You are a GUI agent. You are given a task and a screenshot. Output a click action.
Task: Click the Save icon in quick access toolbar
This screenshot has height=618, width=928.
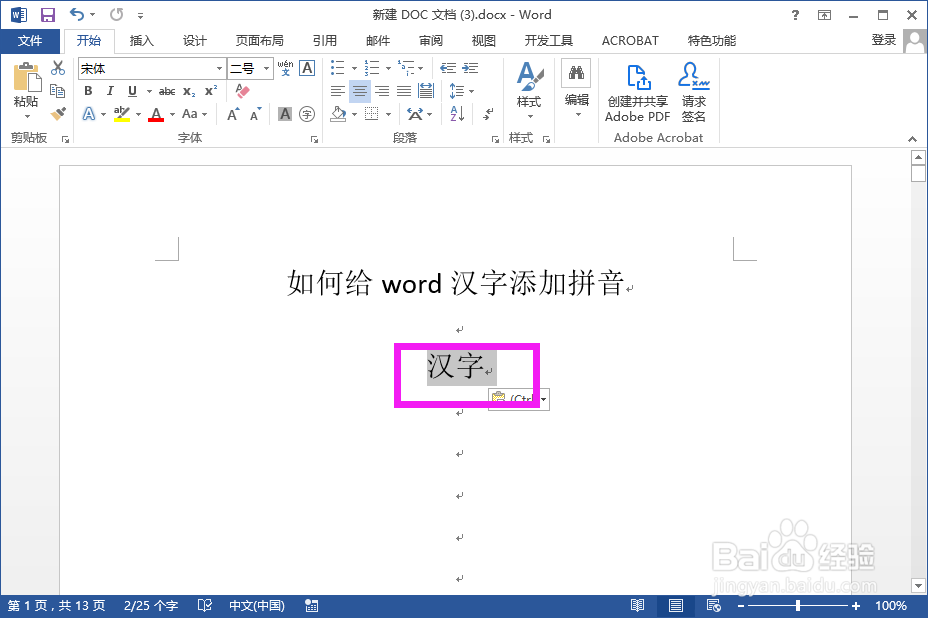pos(47,15)
